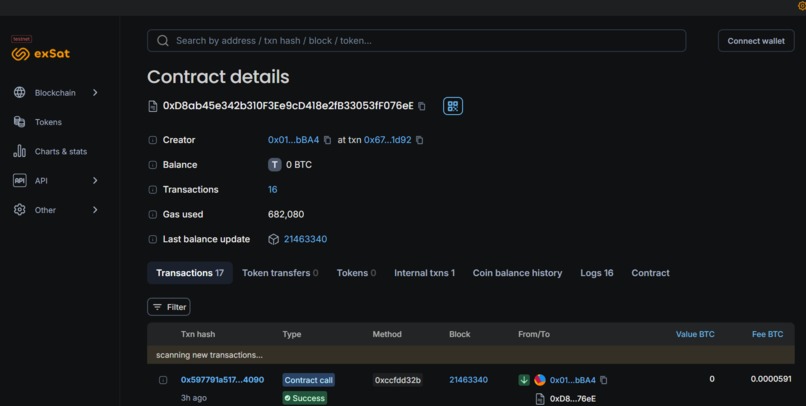Click the Charts & stats bar icon
Image resolution: width=806 pixels, height=406 pixels.
(x=20, y=151)
